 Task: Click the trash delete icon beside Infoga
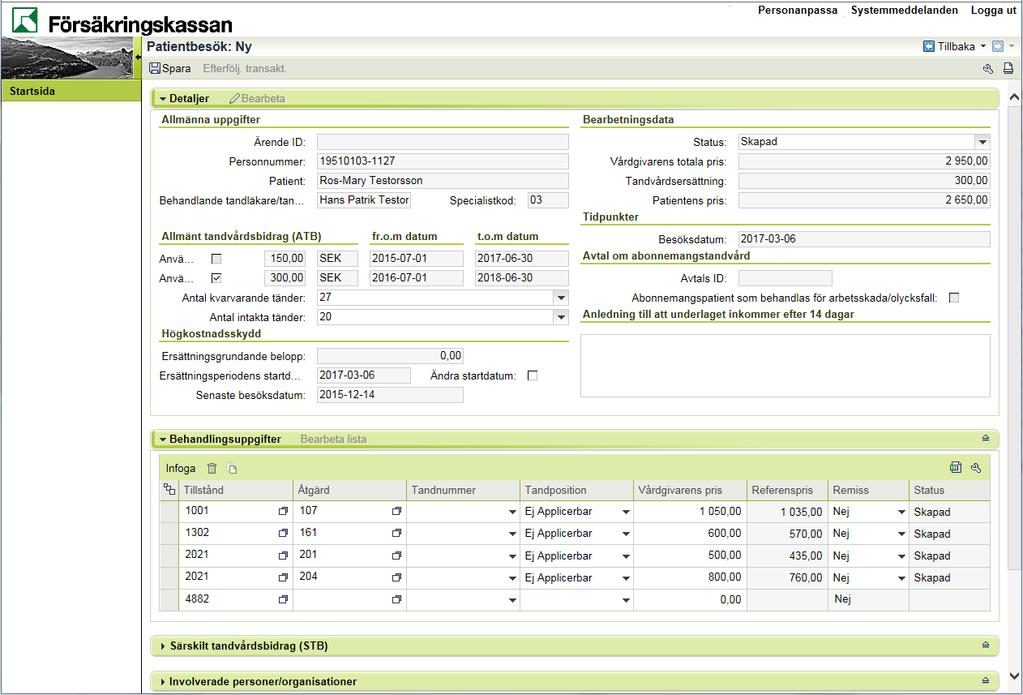click(x=211, y=468)
